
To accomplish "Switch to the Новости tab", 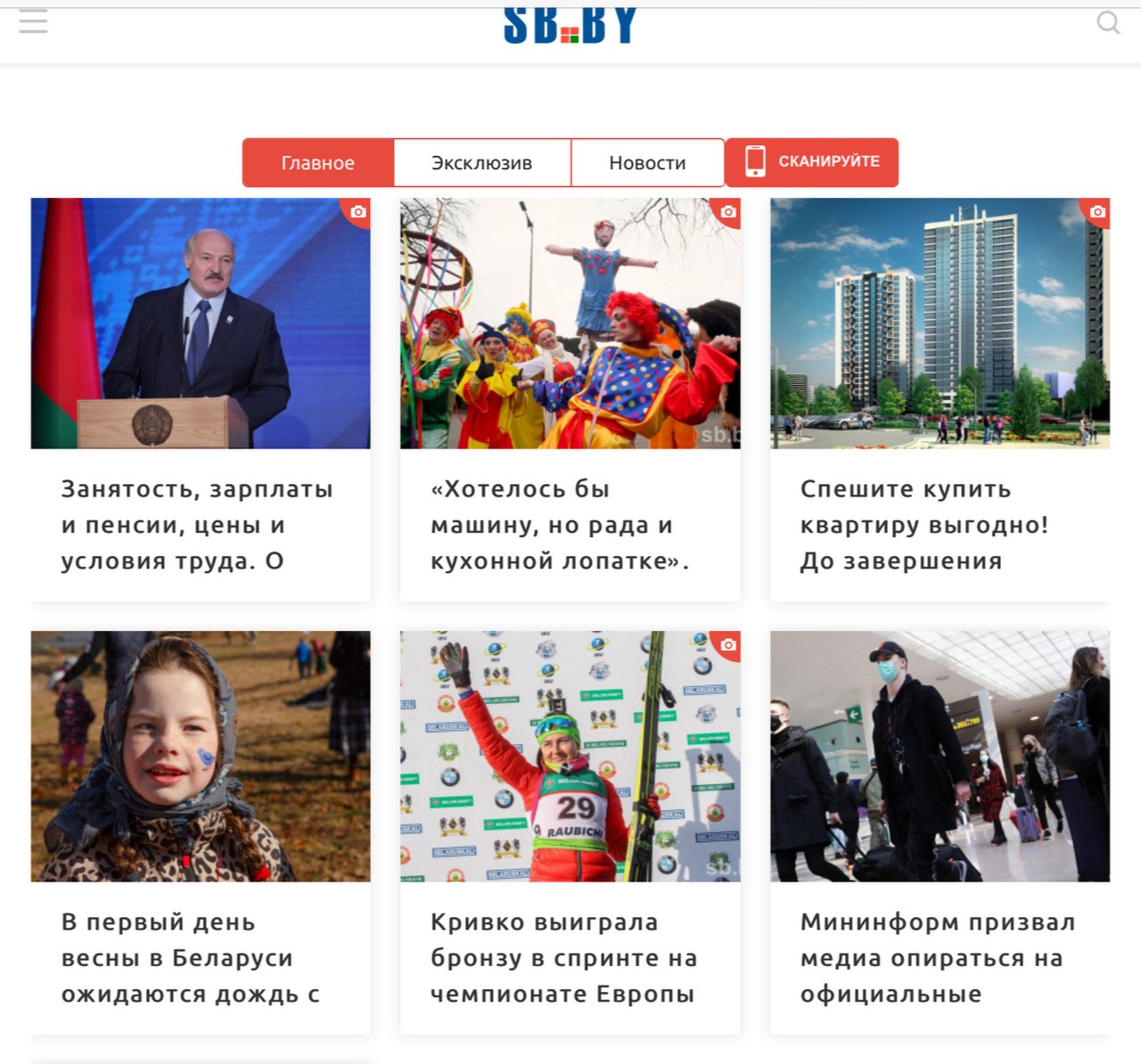I will point(647,163).
